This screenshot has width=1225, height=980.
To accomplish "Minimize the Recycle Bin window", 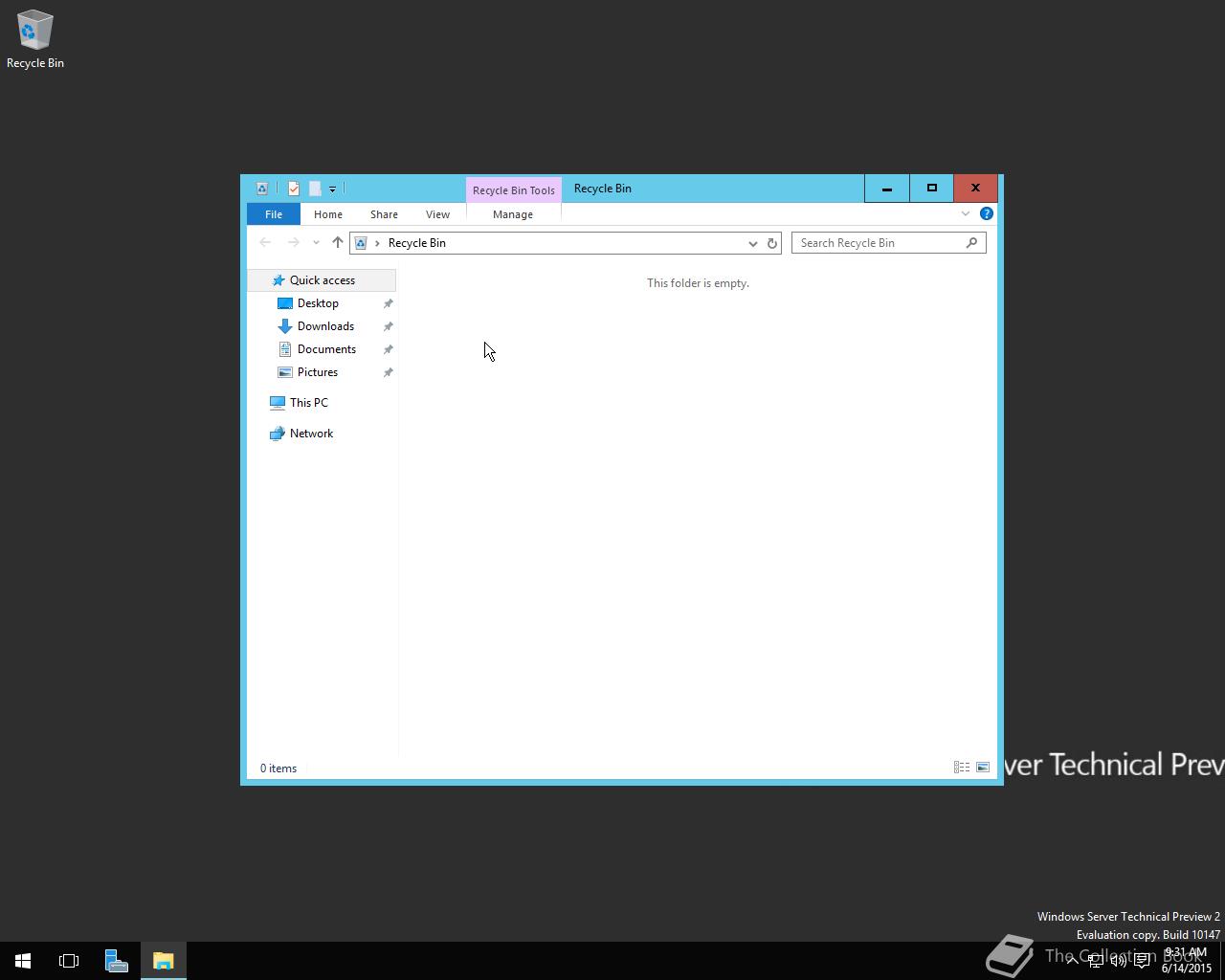I will tap(887, 189).
